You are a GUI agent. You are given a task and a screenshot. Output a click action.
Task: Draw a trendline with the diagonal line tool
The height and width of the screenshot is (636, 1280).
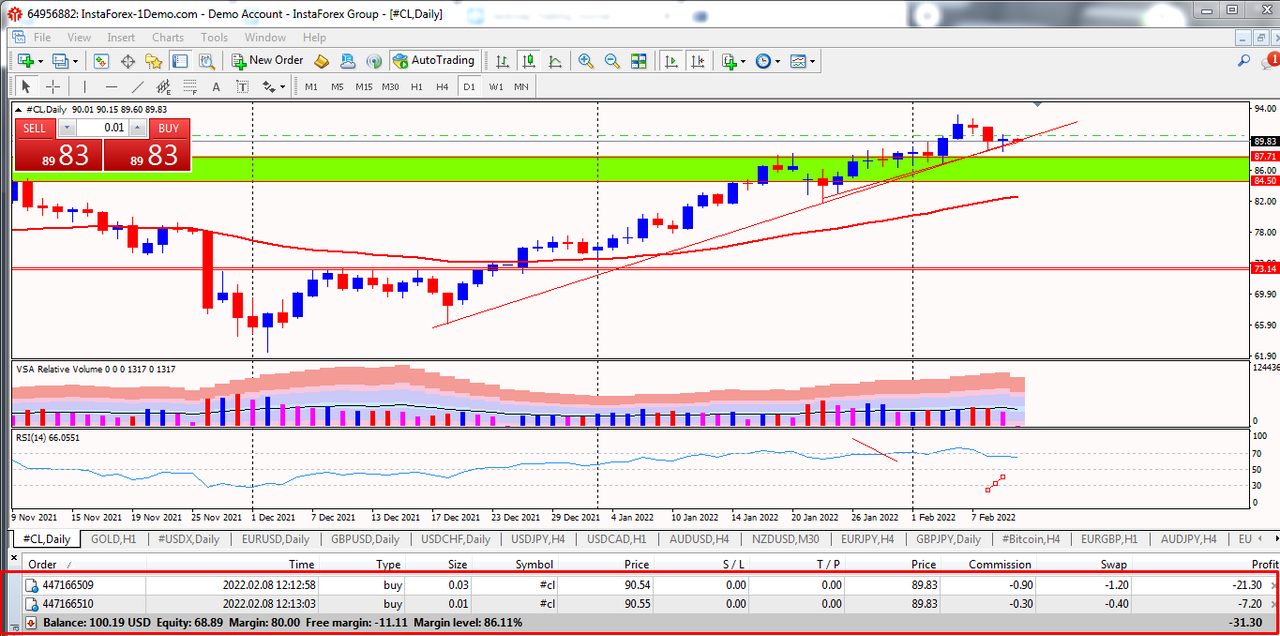pos(137,87)
